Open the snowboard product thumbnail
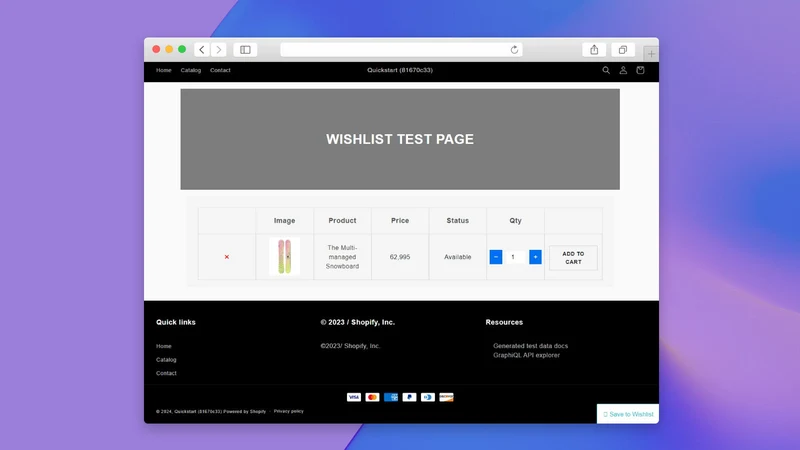800x450 pixels. [285, 257]
